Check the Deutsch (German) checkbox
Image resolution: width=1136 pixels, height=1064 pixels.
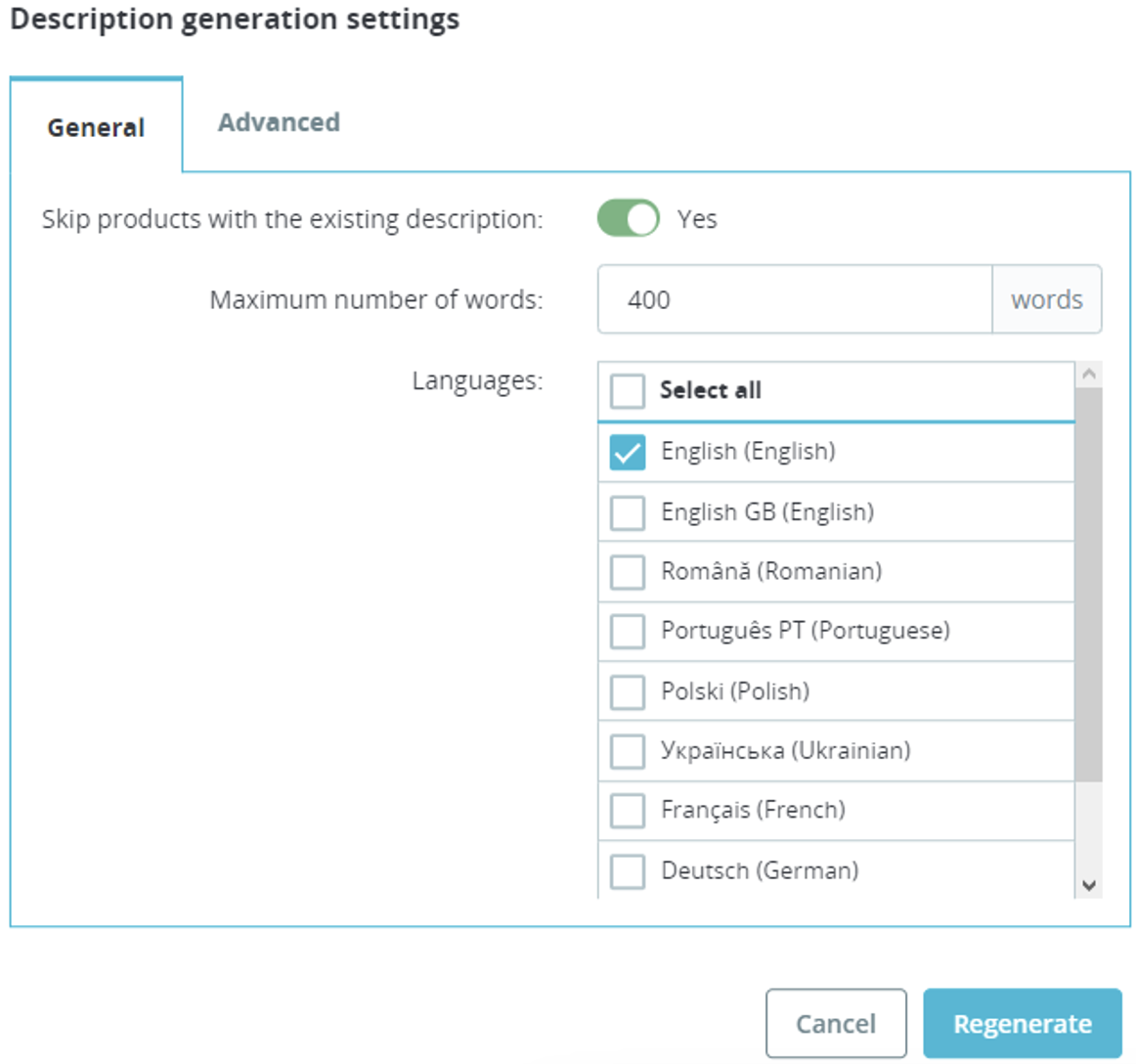point(628,870)
